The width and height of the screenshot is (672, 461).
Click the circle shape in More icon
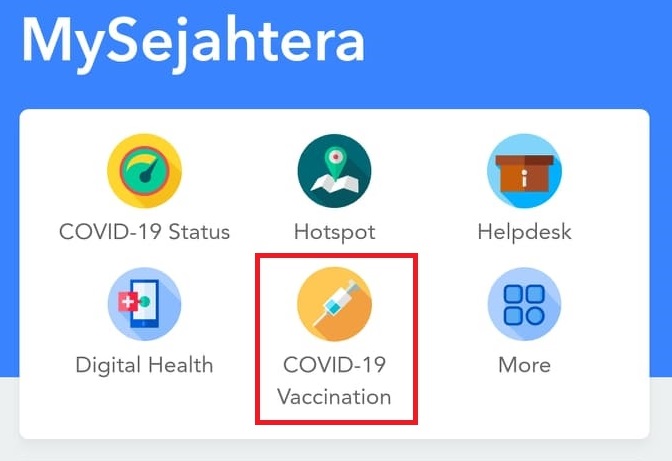[535, 316]
